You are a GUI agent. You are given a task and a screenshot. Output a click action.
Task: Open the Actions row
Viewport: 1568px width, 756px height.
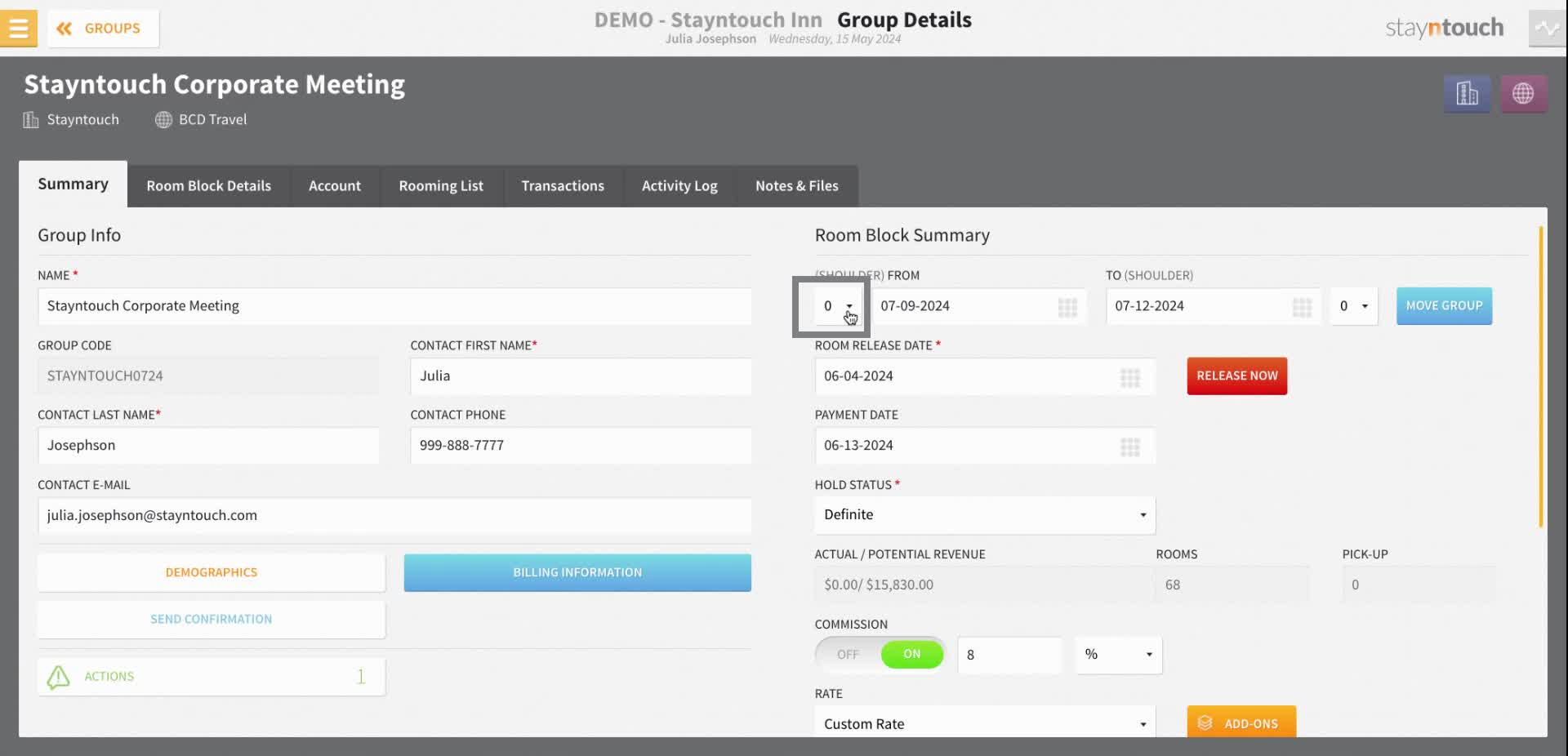point(212,677)
